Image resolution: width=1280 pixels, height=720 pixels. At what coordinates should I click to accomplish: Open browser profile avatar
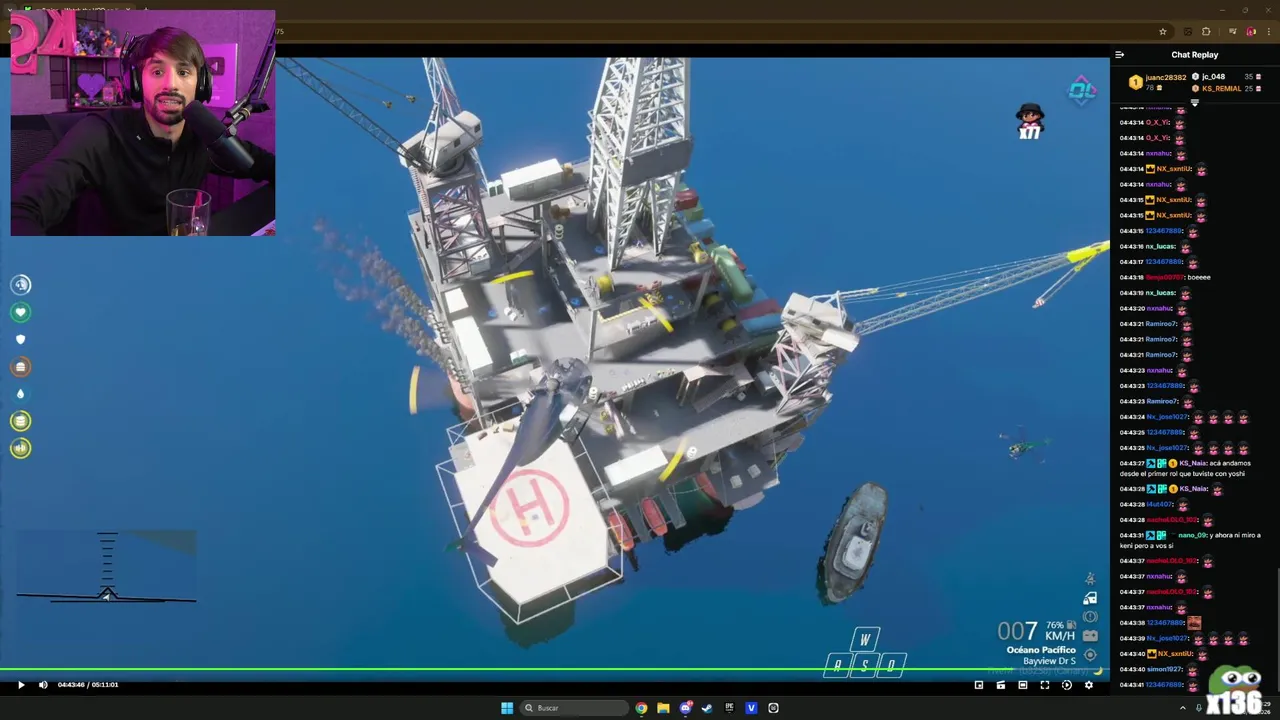(1251, 31)
